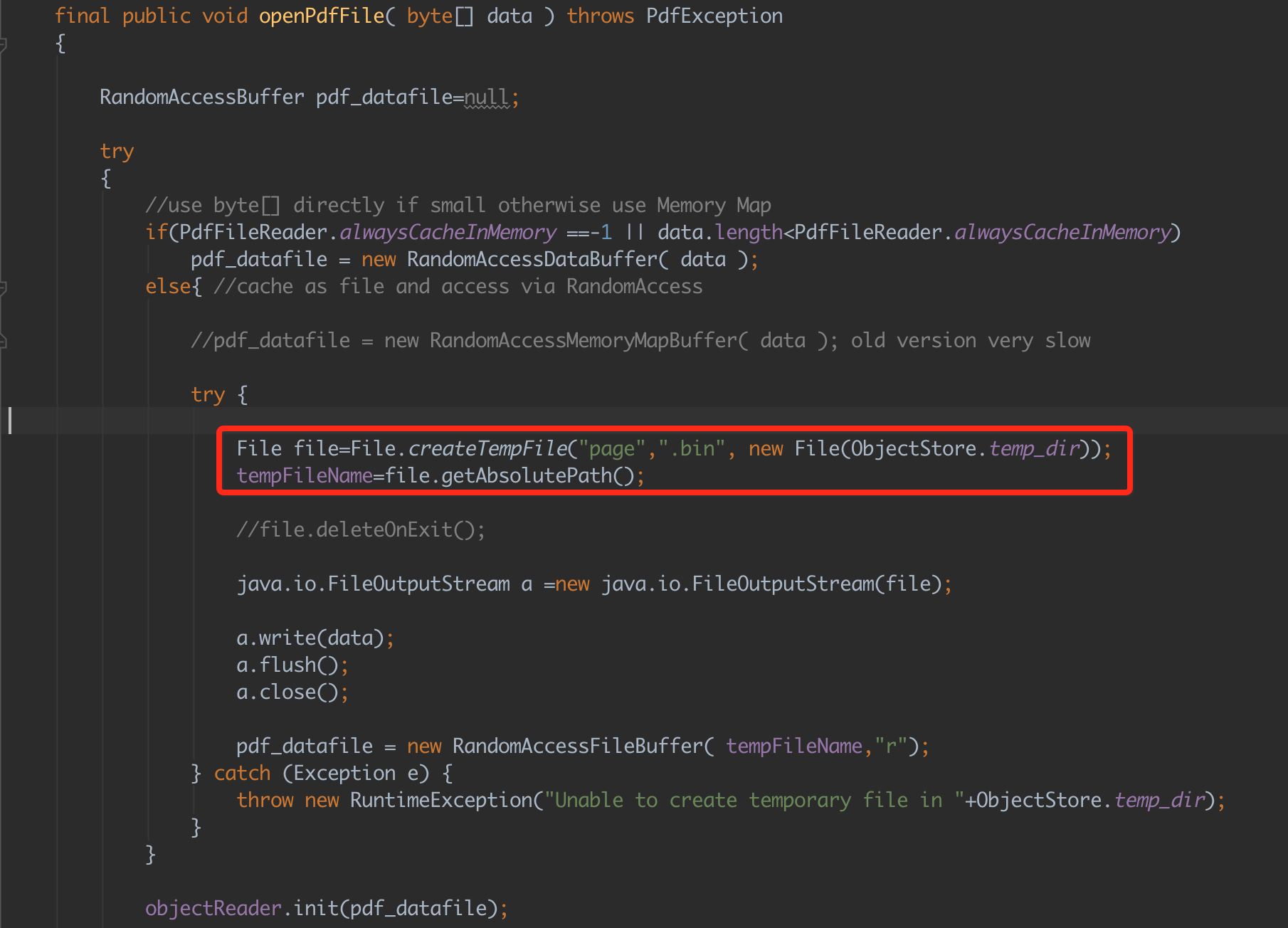Click "temp_dir" on the createTempFile line
1288x928 pixels.
1035,448
